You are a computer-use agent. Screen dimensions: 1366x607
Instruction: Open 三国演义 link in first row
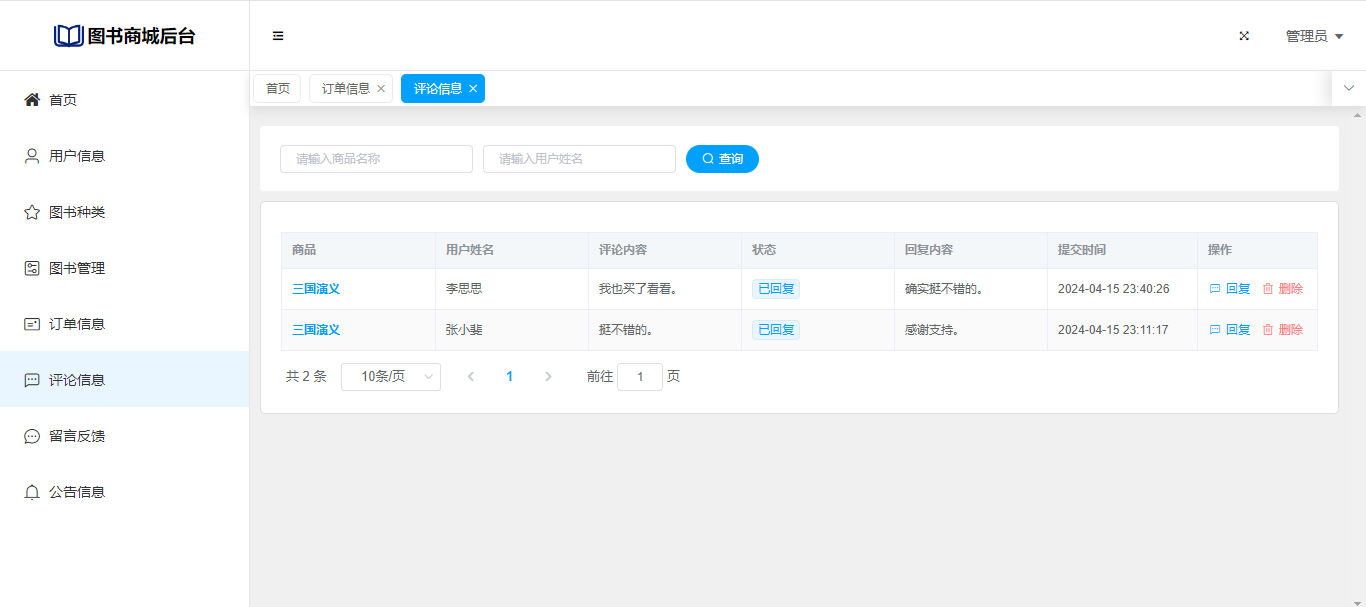pyautogui.click(x=316, y=289)
